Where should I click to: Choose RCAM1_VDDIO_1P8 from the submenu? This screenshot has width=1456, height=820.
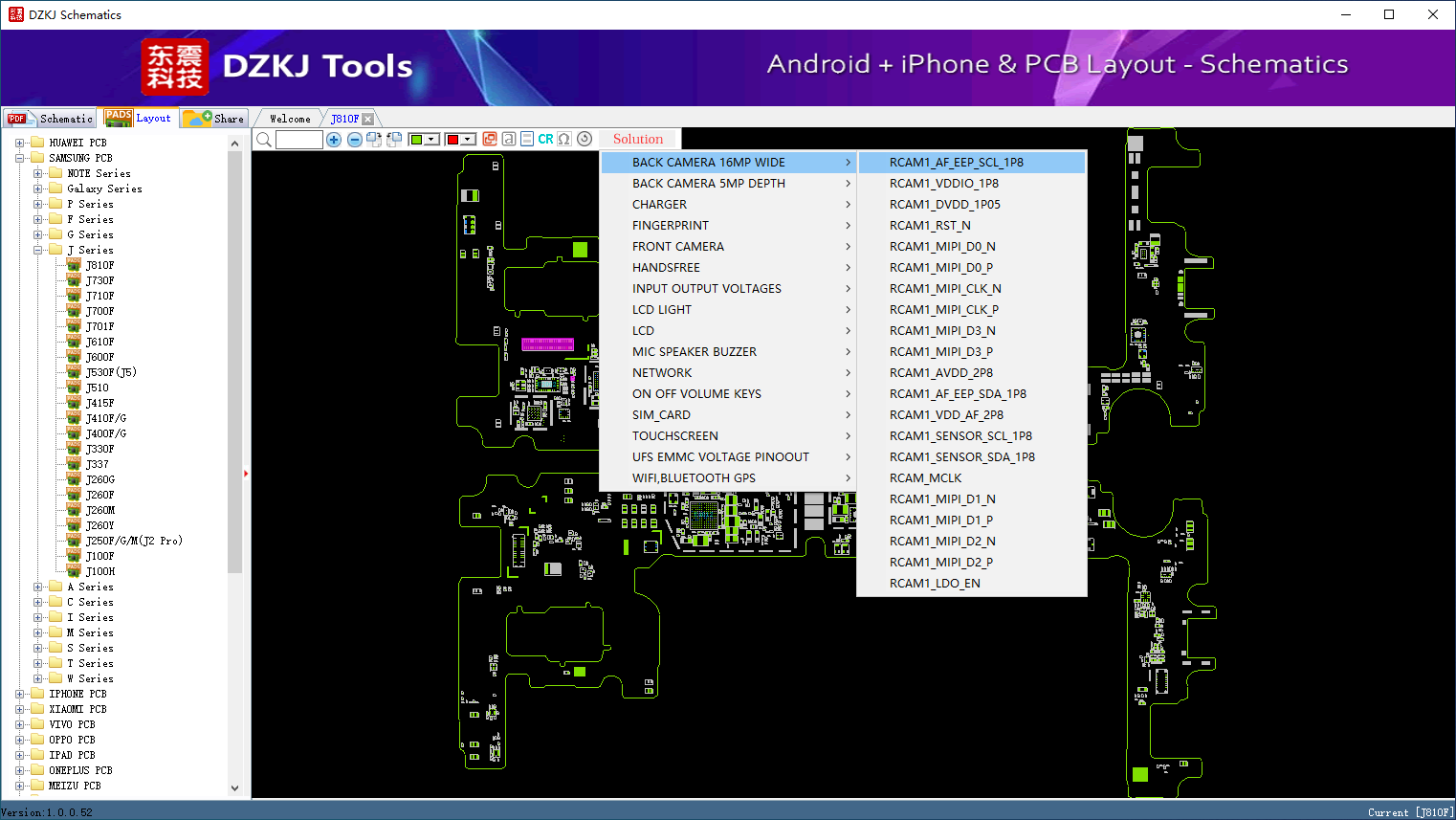click(972, 184)
